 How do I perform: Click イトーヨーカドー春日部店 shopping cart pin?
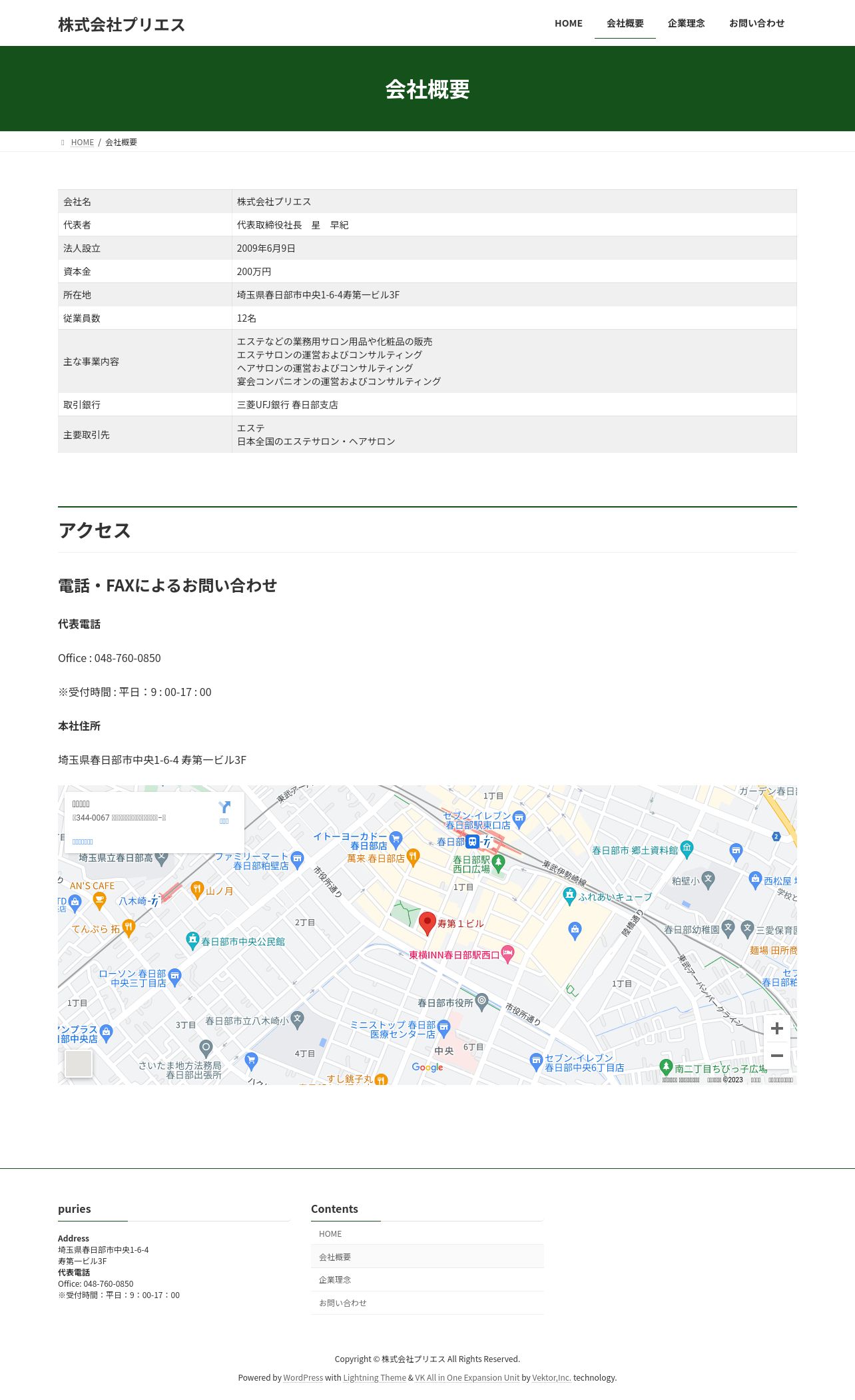[396, 839]
